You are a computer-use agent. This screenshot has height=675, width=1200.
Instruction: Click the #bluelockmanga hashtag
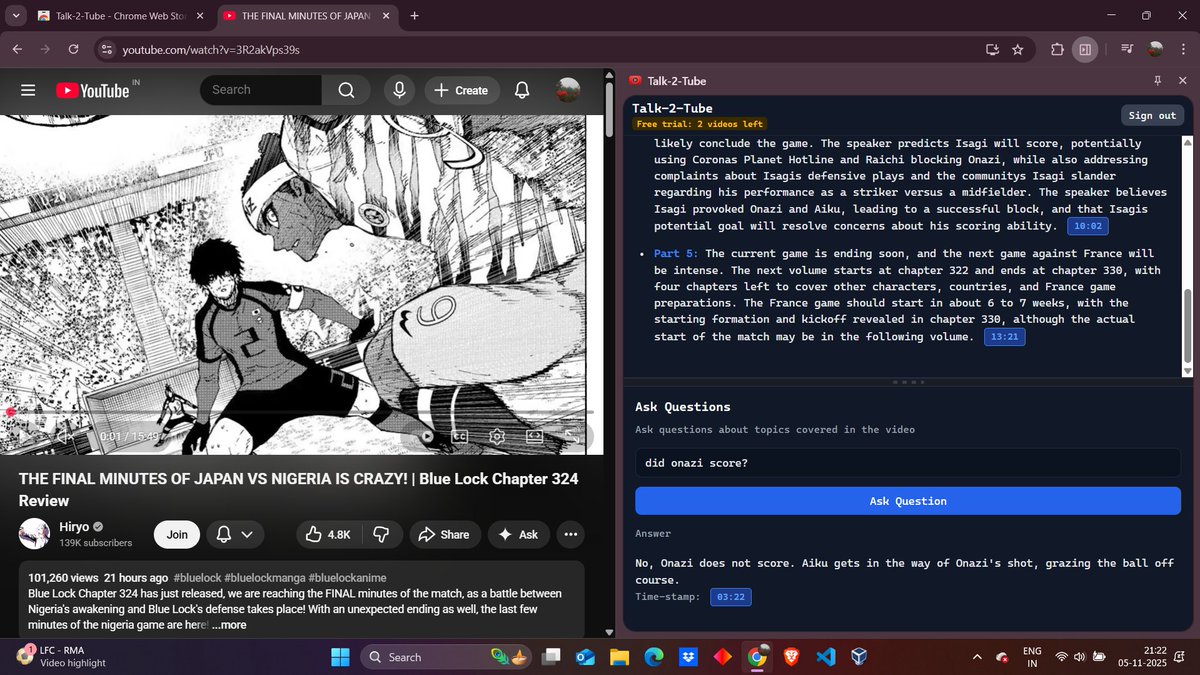coord(264,578)
